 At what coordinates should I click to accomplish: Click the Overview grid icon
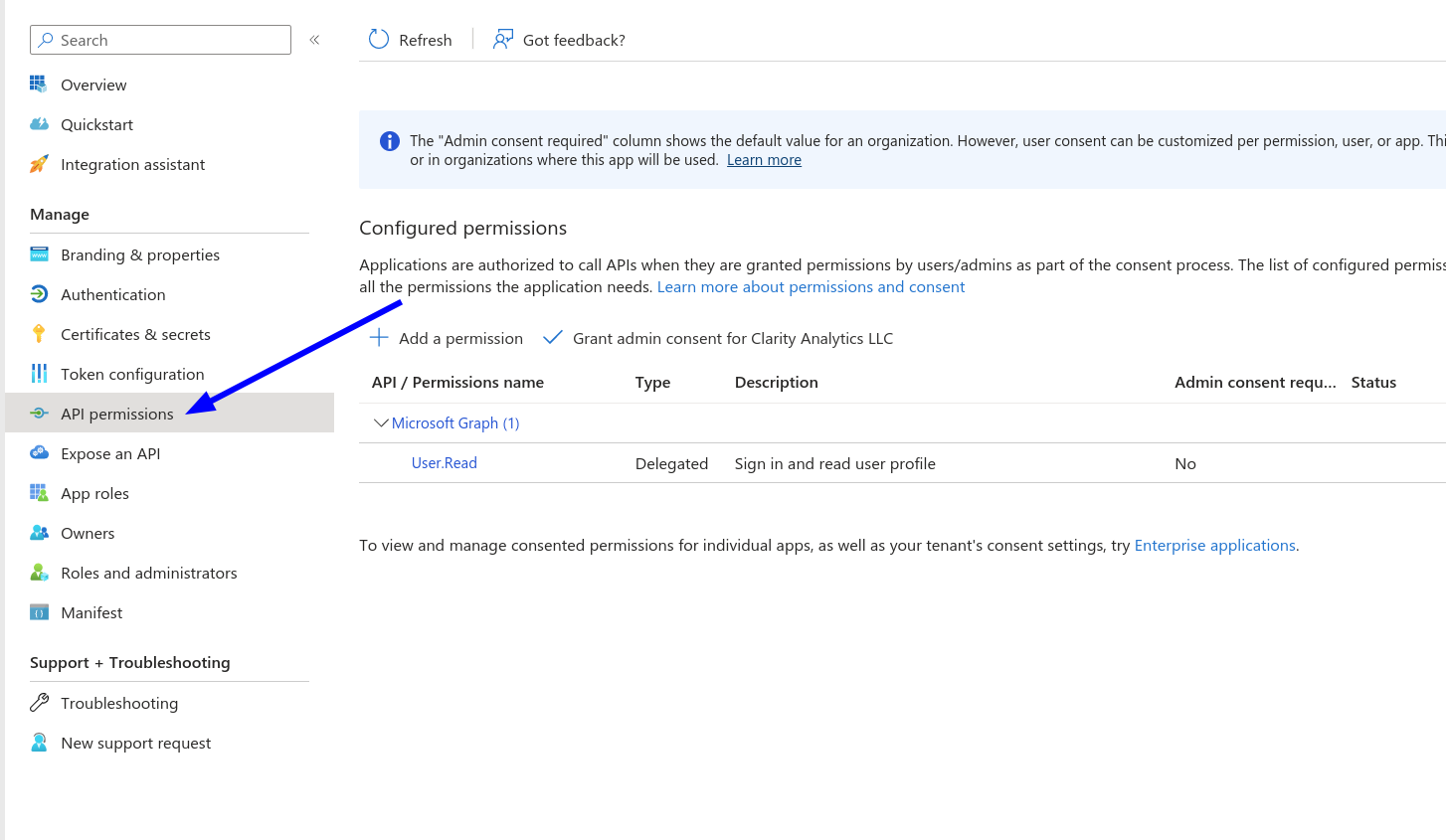(x=39, y=84)
